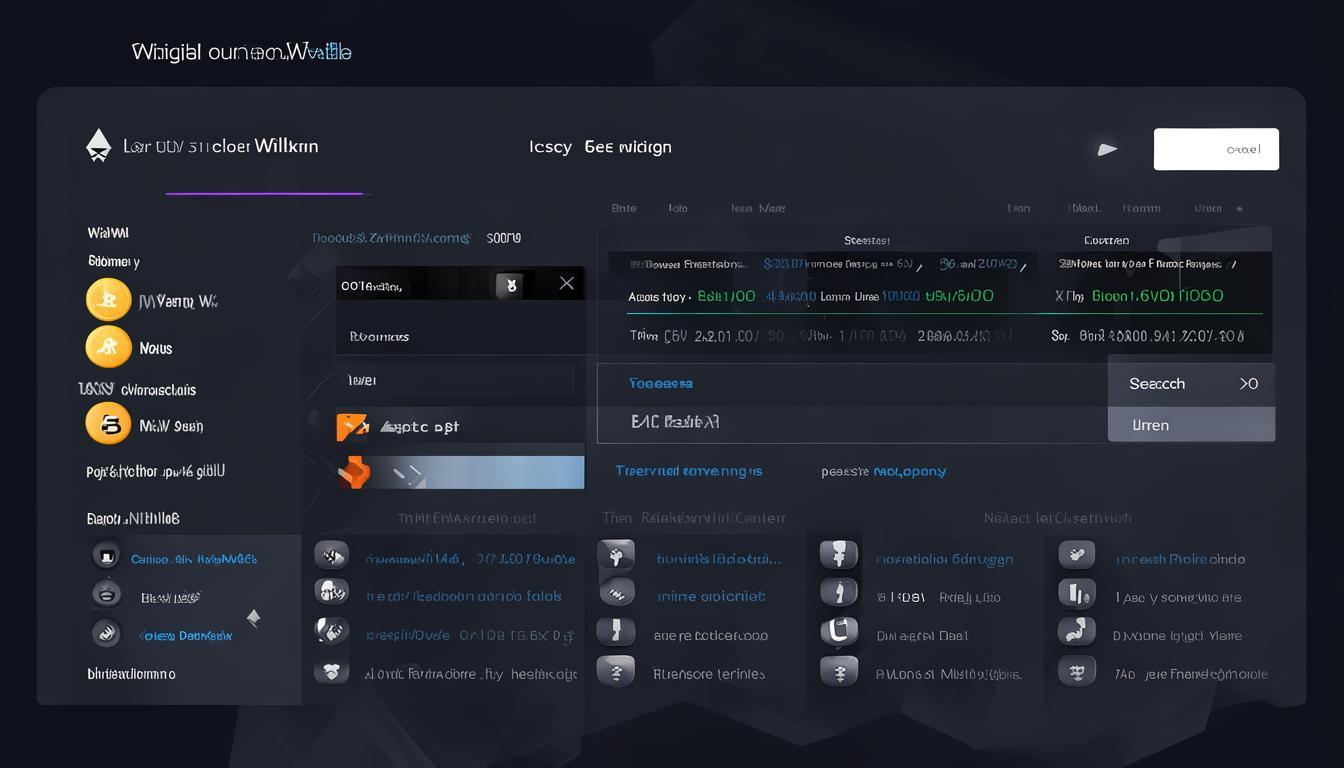Open the 'peassie molopony' link
1344x768 pixels.
point(883,471)
